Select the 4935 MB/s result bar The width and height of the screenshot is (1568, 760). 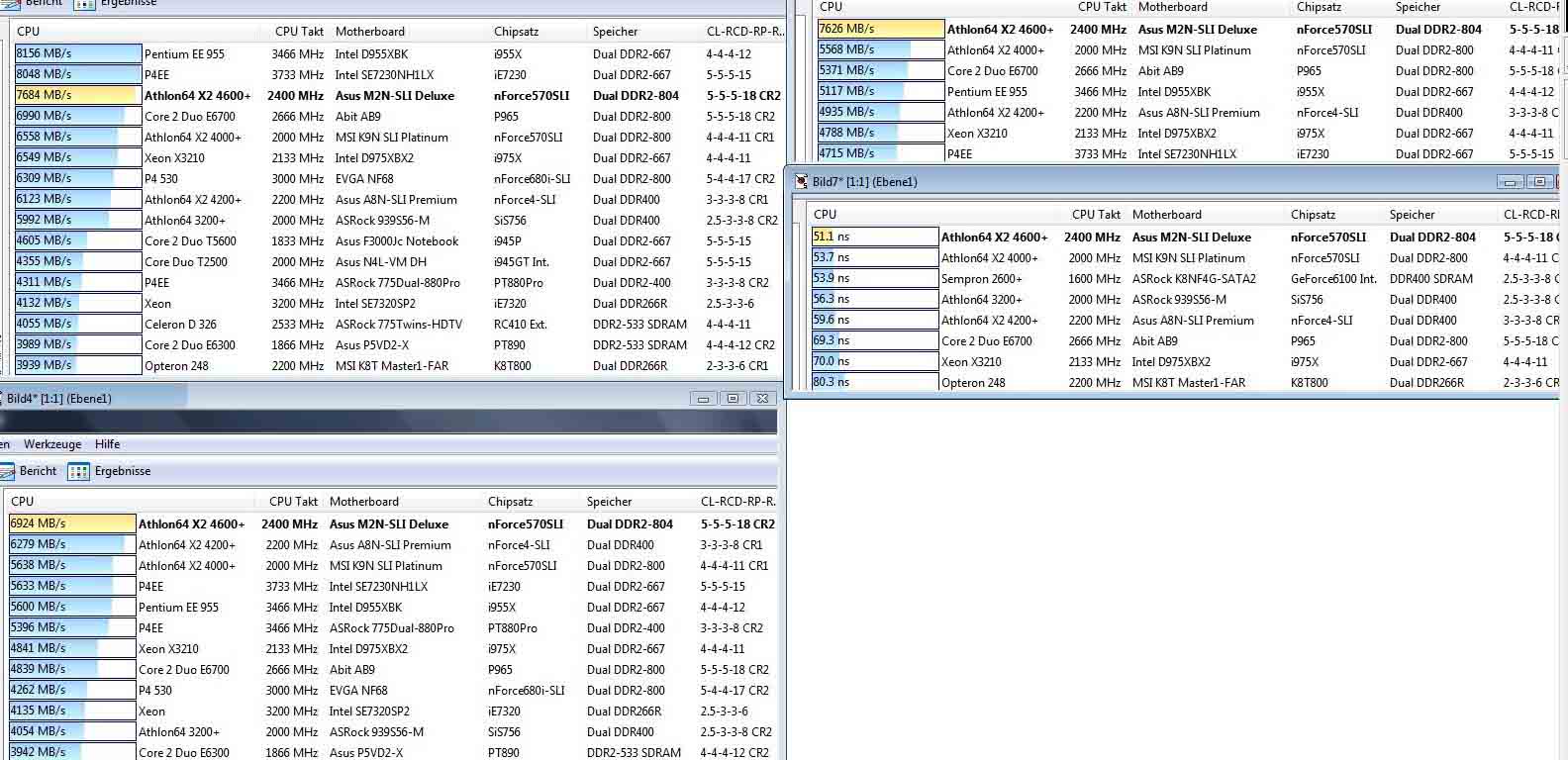(x=881, y=112)
